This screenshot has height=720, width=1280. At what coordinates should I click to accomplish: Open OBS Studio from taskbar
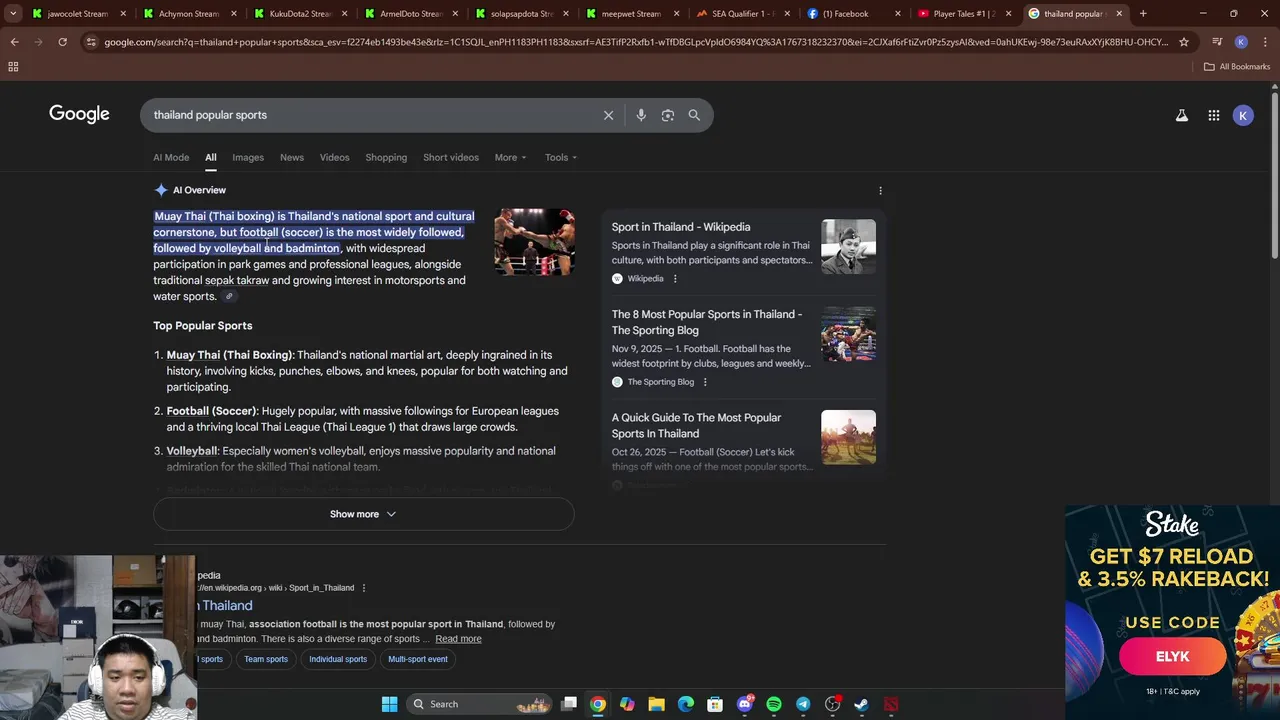pos(832,704)
